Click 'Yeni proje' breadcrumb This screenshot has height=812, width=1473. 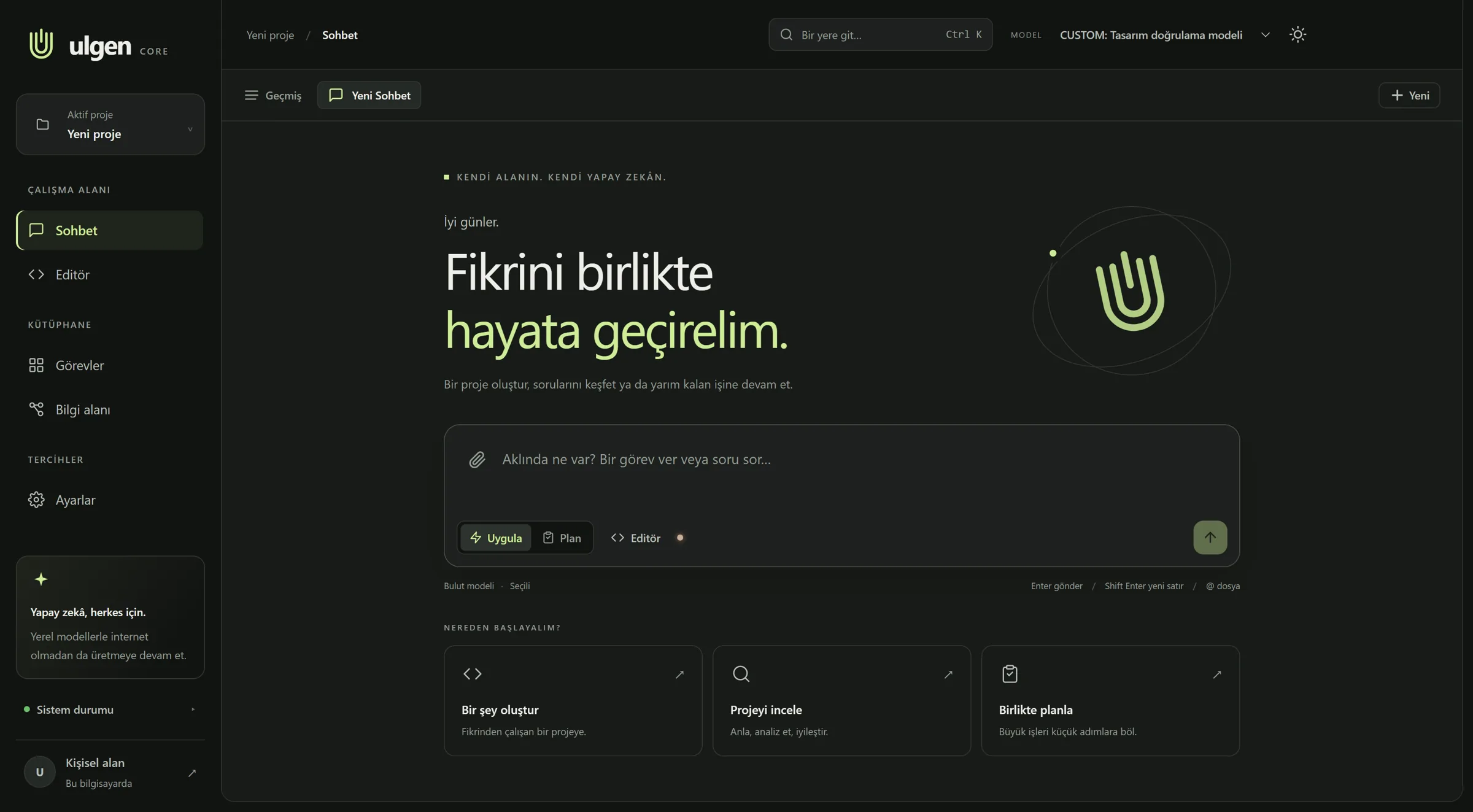[270, 35]
